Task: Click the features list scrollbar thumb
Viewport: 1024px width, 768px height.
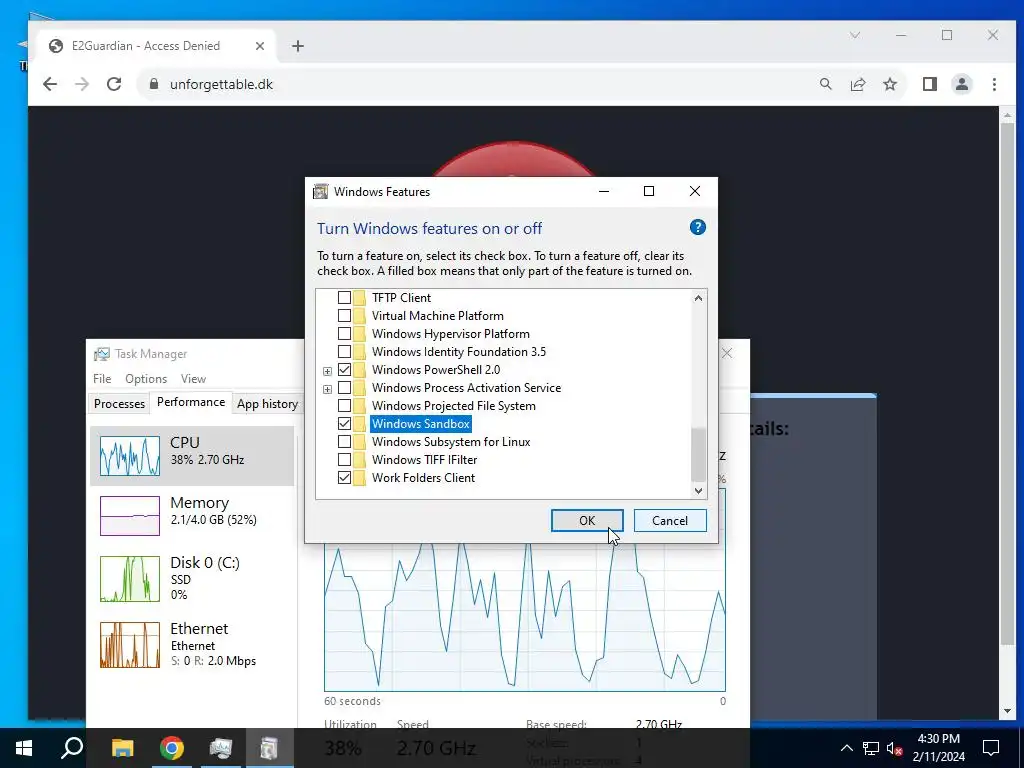Action: 698,455
